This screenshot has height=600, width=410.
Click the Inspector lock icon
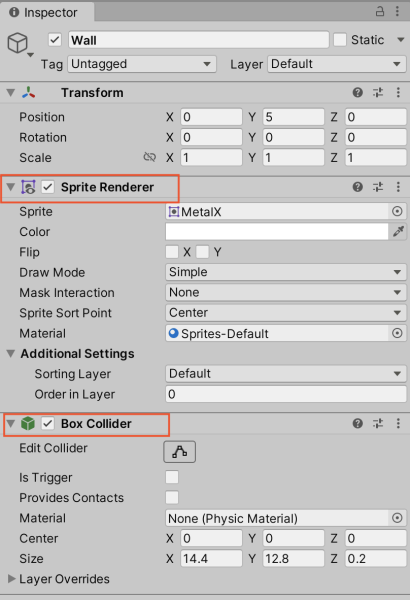tap(379, 11)
